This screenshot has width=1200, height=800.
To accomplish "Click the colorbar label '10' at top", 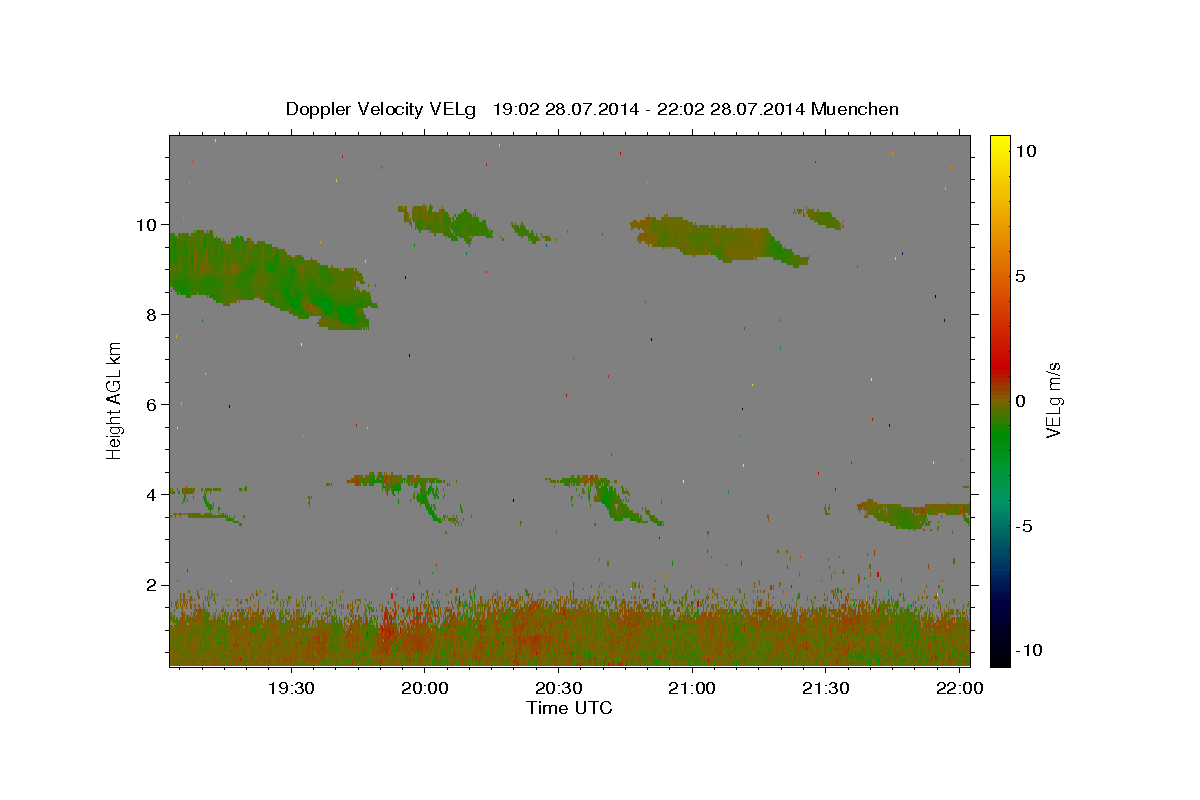I will pos(1026,150).
